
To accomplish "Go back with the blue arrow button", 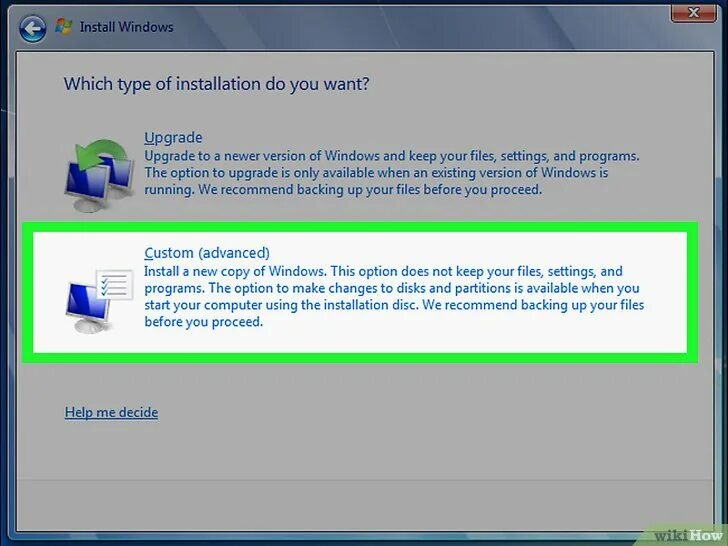I will 32,28.
